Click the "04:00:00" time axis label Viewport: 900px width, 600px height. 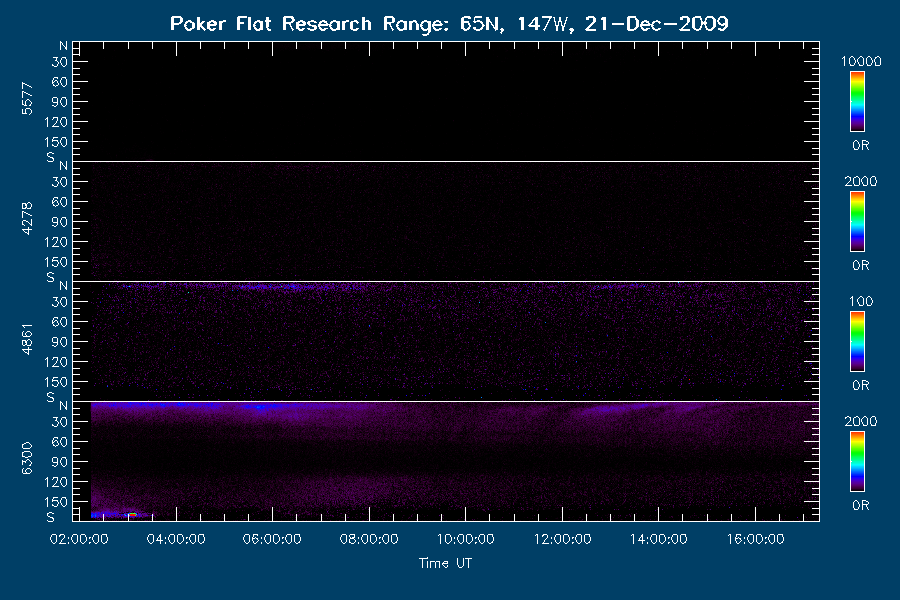(x=176, y=539)
